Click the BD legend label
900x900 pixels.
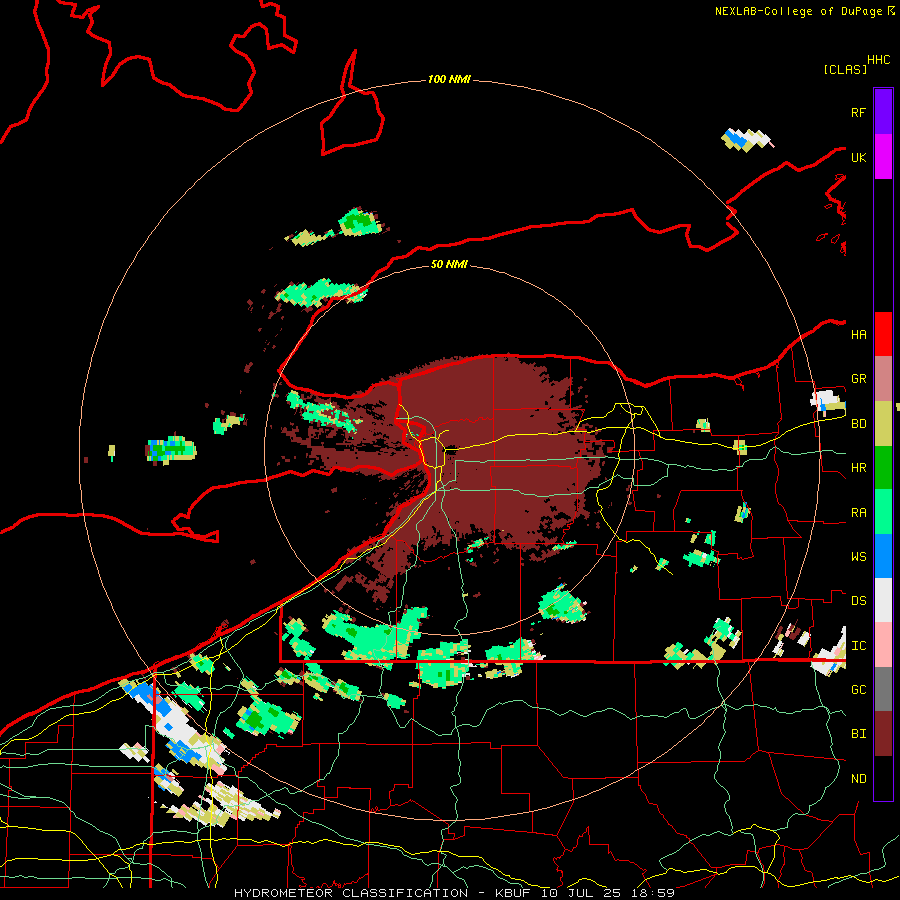click(858, 424)
